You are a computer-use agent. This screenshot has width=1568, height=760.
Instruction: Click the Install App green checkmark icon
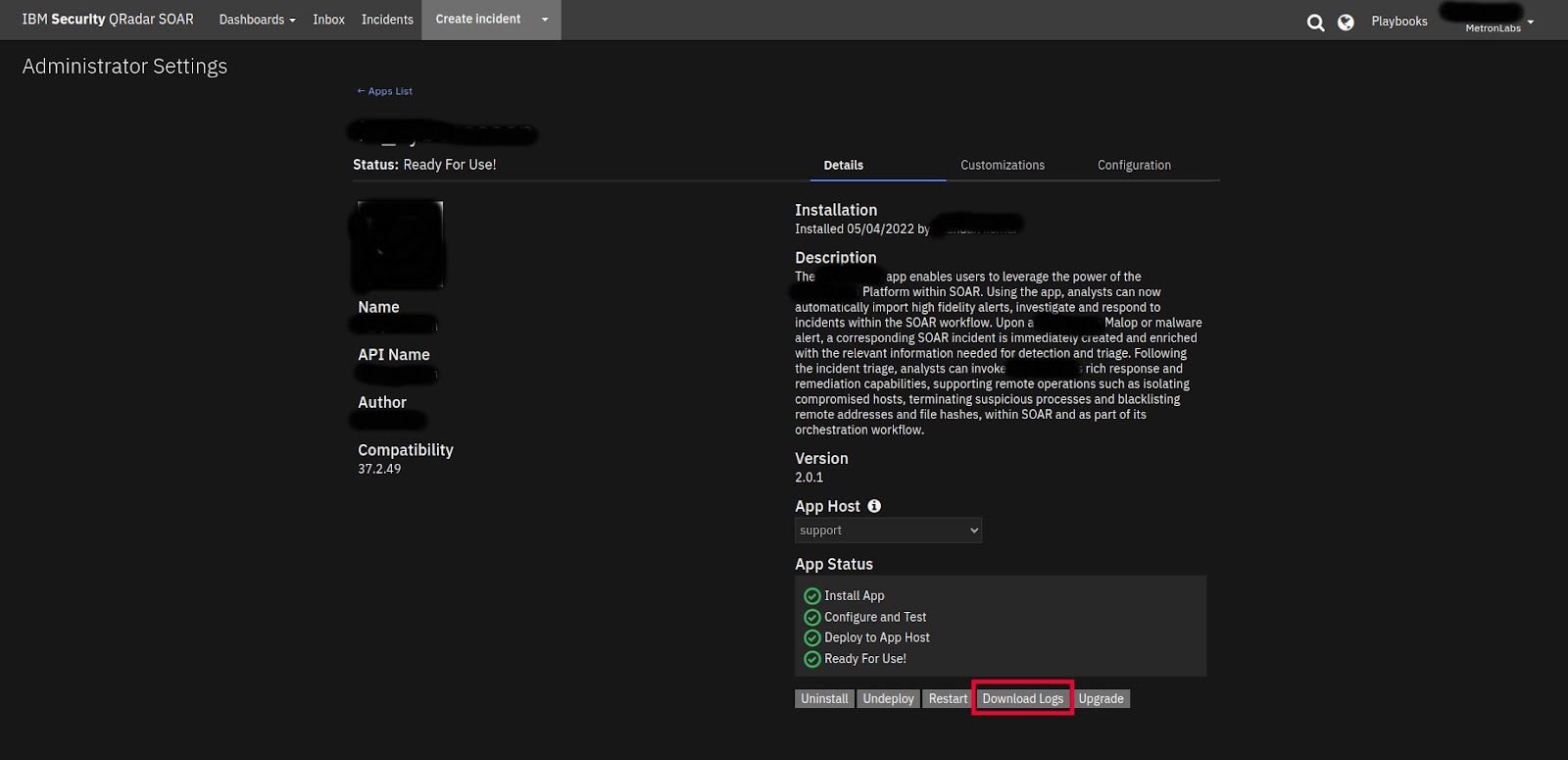811,596
